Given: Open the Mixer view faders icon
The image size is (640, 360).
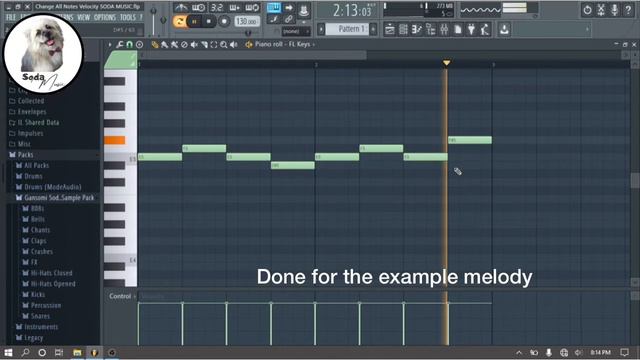Looking at the screenshot, I should pyautogui.click(x=444, y=29).
